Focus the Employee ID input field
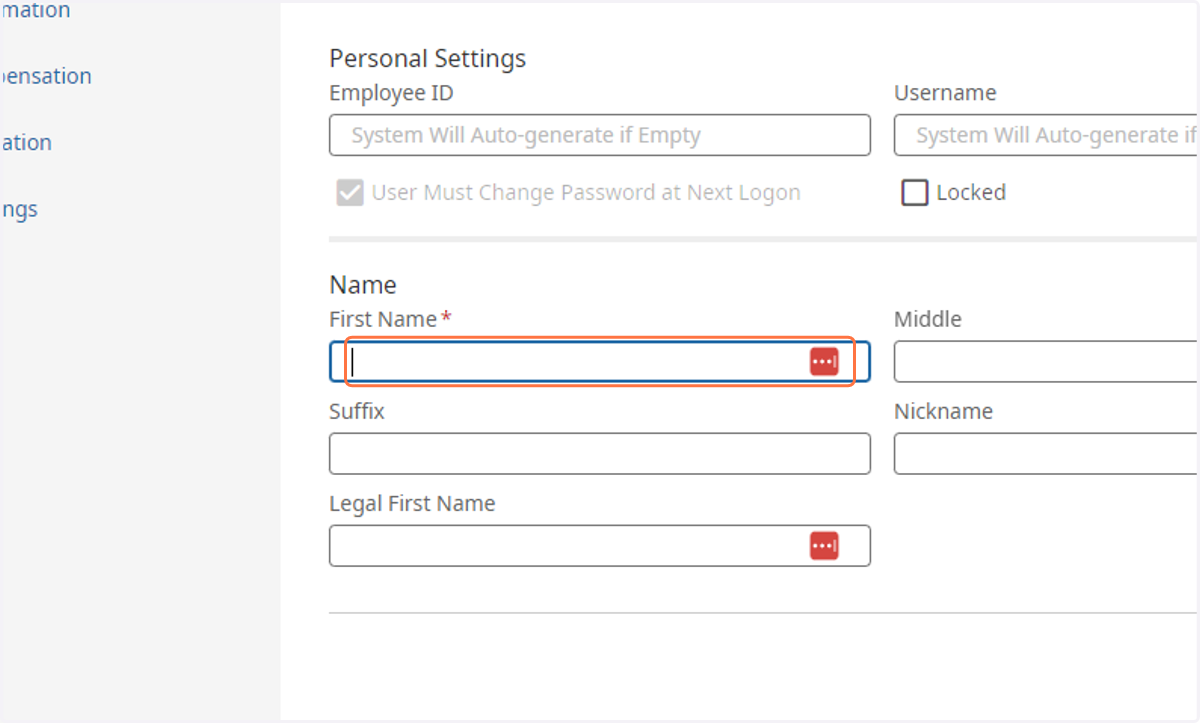Image resolution: width=1200 pixels, height=723 pixels. click(600, 135)
